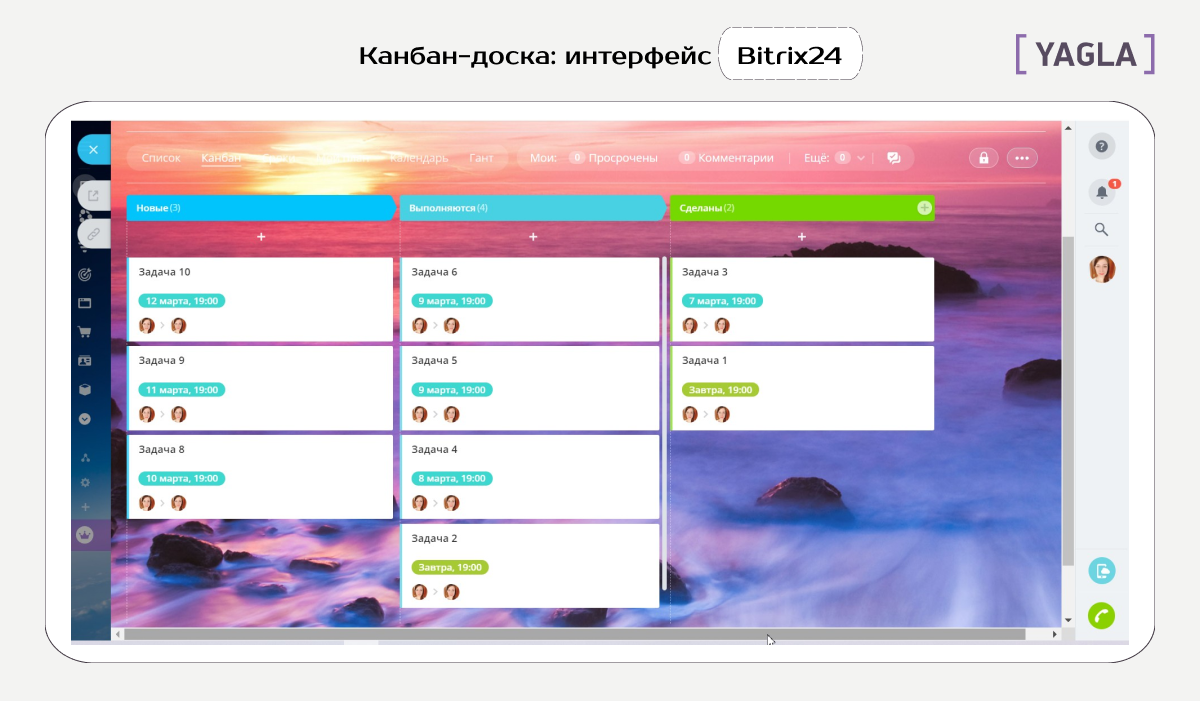Click the horizontal scrollbar right arrow
This screenshot has width=1200, height=701.
coord(1054,634)
